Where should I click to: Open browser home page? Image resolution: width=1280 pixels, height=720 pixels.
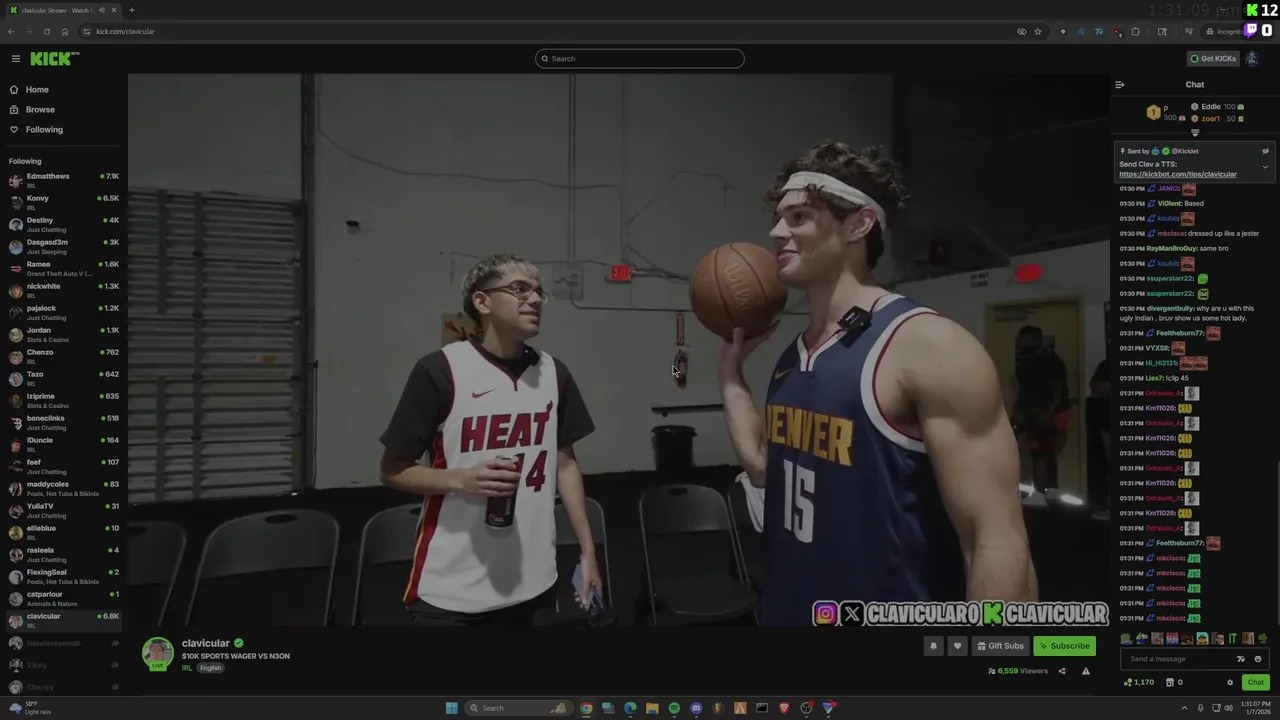tap(64, 31)
